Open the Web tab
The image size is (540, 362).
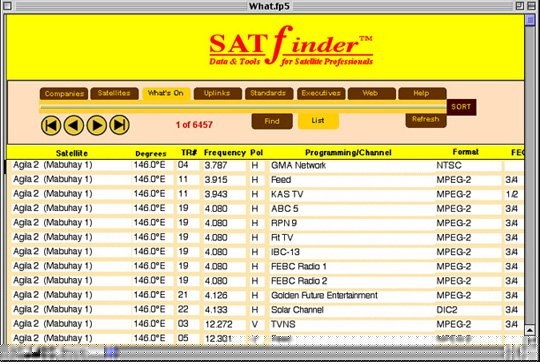click(371, 93)
